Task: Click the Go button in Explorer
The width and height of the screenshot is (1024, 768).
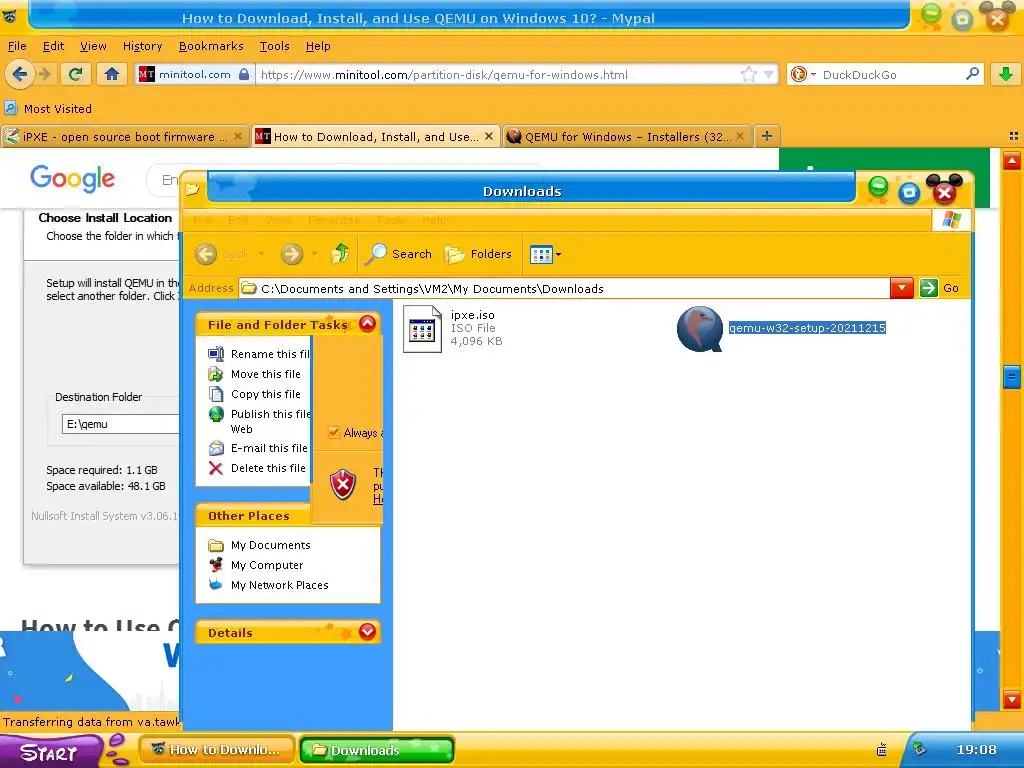Action: click(940, 288)
